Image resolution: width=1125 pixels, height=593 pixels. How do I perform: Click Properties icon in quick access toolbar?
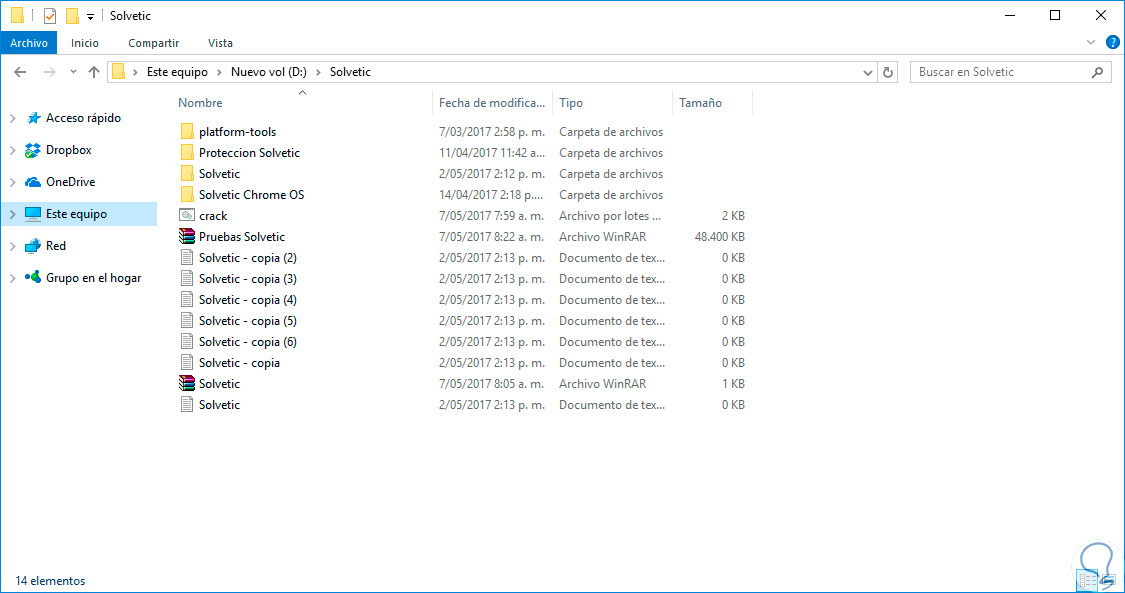click(x=50, y=16)
